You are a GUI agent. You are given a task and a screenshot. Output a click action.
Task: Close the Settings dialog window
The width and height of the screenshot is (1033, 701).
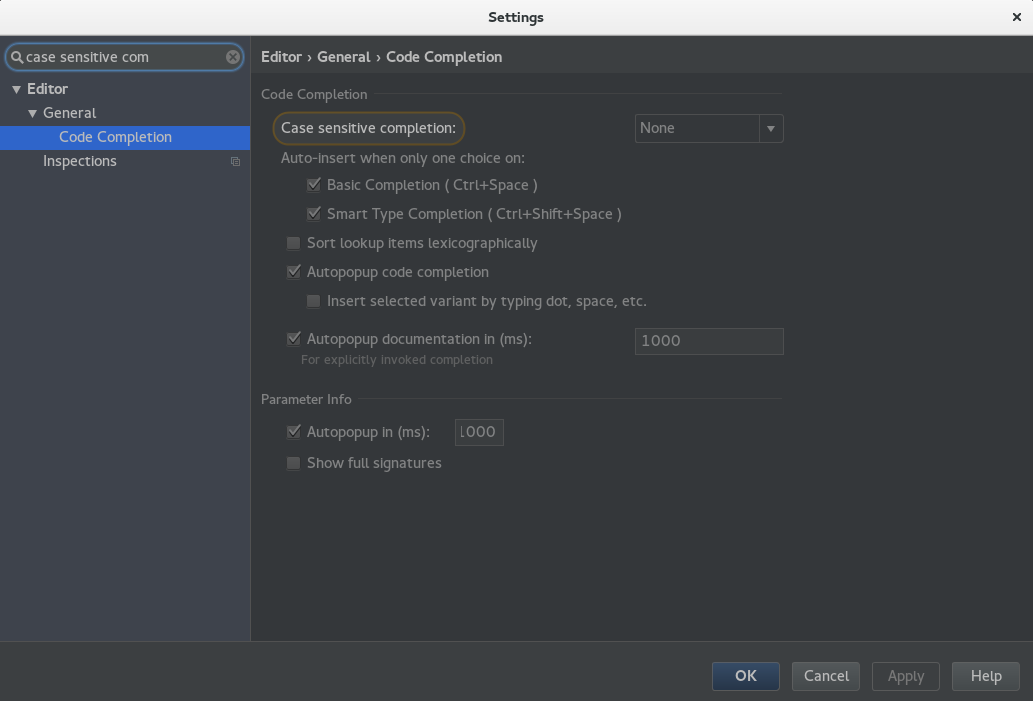click(x=1016, y=17)
